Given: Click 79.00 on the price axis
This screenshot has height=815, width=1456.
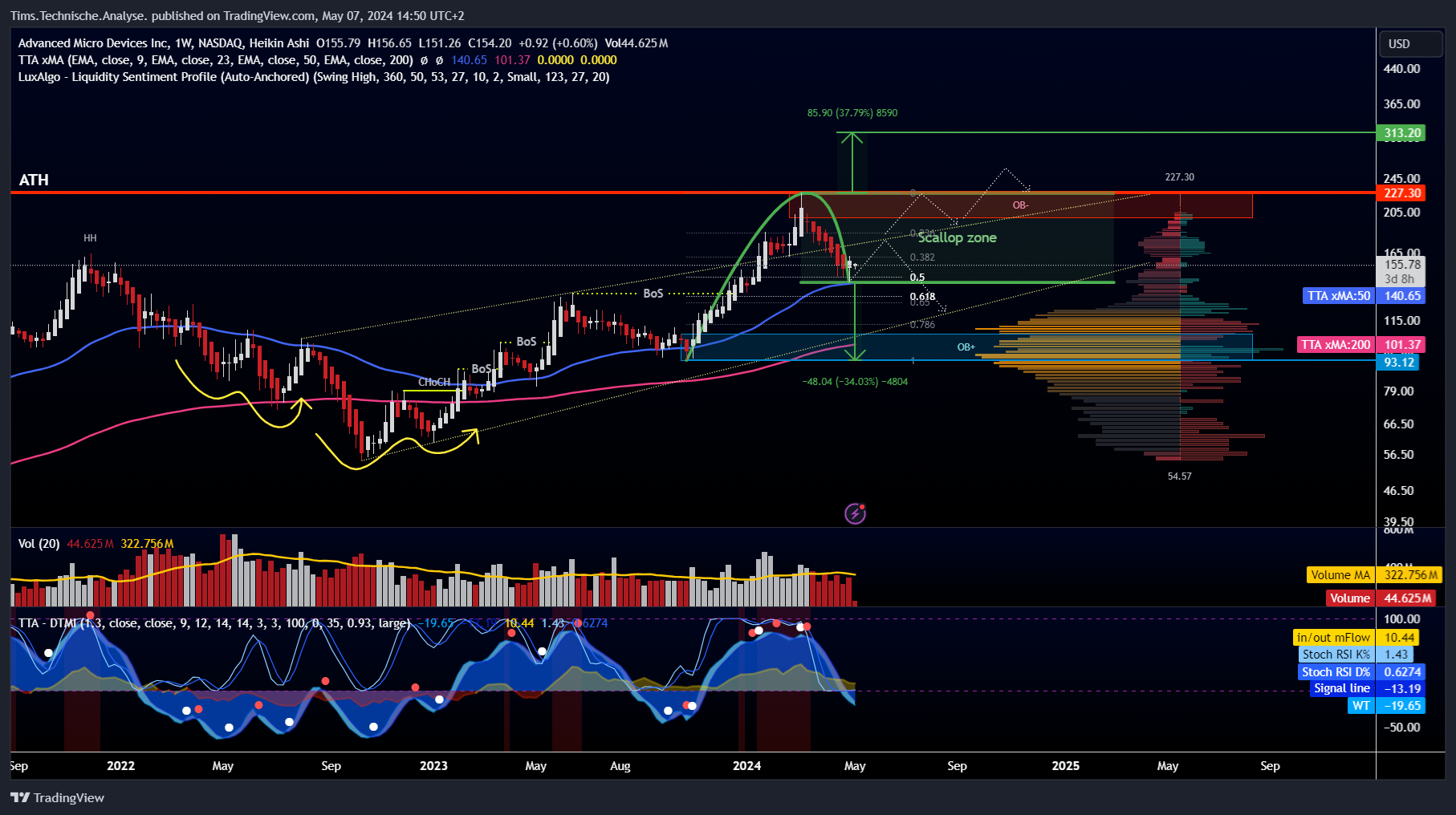Looking at the screenshot, I should pyautogui.click(x=1399, y=391).
